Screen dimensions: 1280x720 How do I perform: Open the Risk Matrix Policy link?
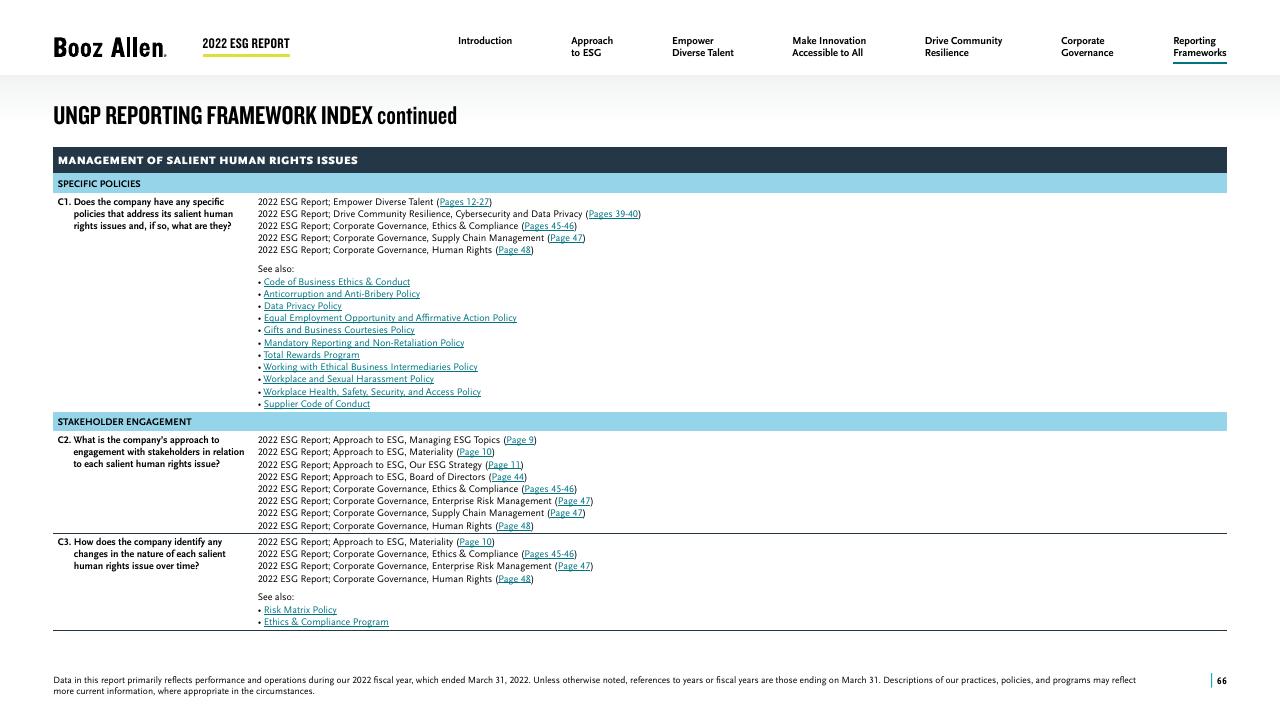[300, 610]
